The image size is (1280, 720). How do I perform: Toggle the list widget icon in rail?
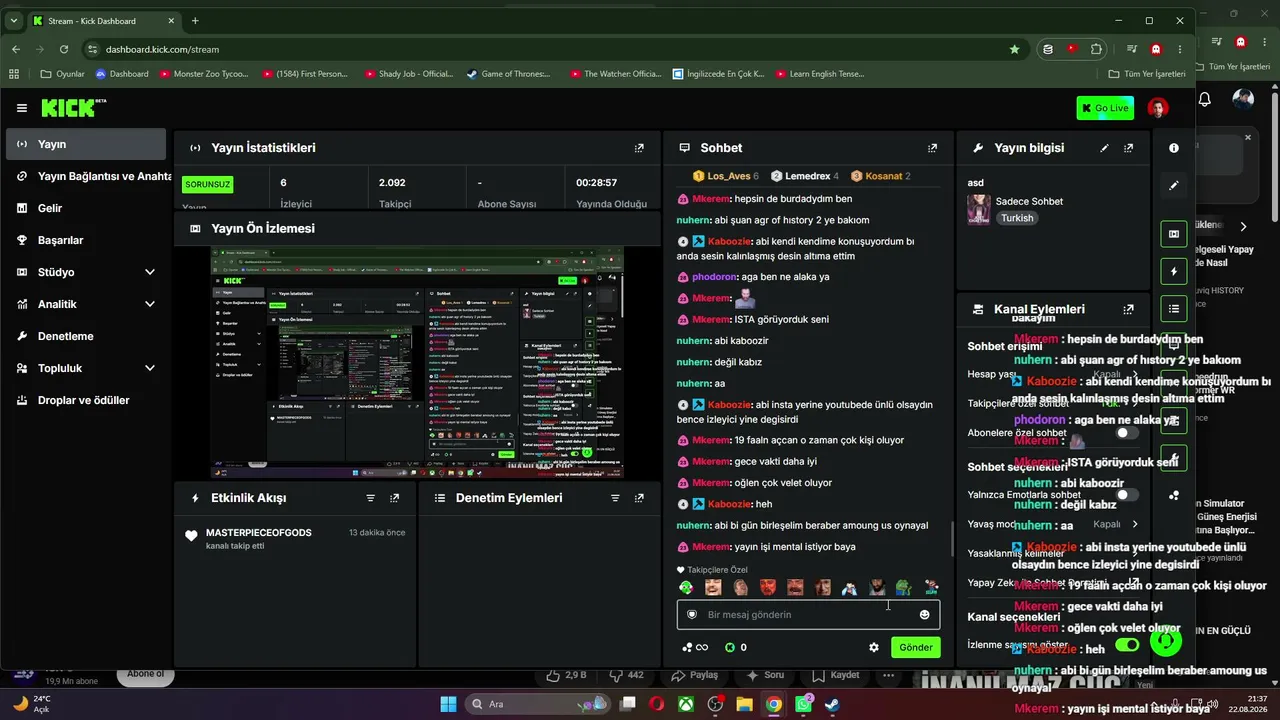(1174, 308)
